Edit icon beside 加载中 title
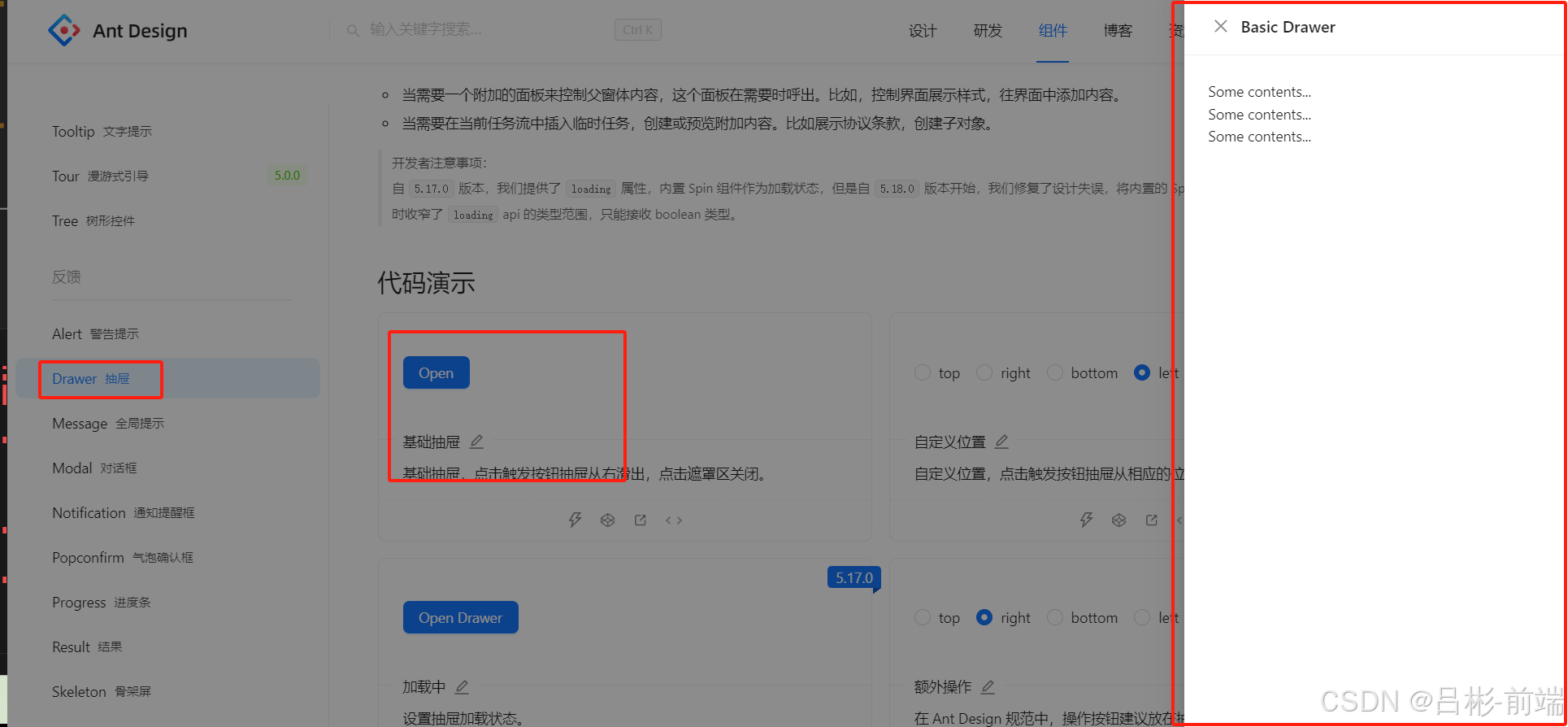 pos(462,686)
